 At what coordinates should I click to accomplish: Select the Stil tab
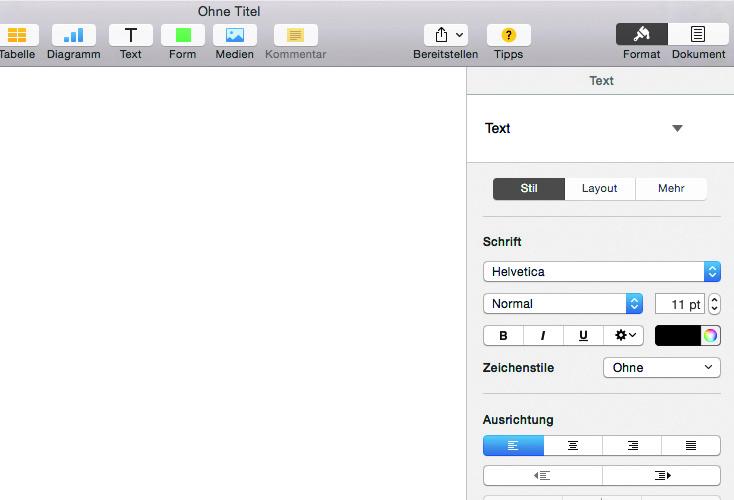tap(529, 189)
